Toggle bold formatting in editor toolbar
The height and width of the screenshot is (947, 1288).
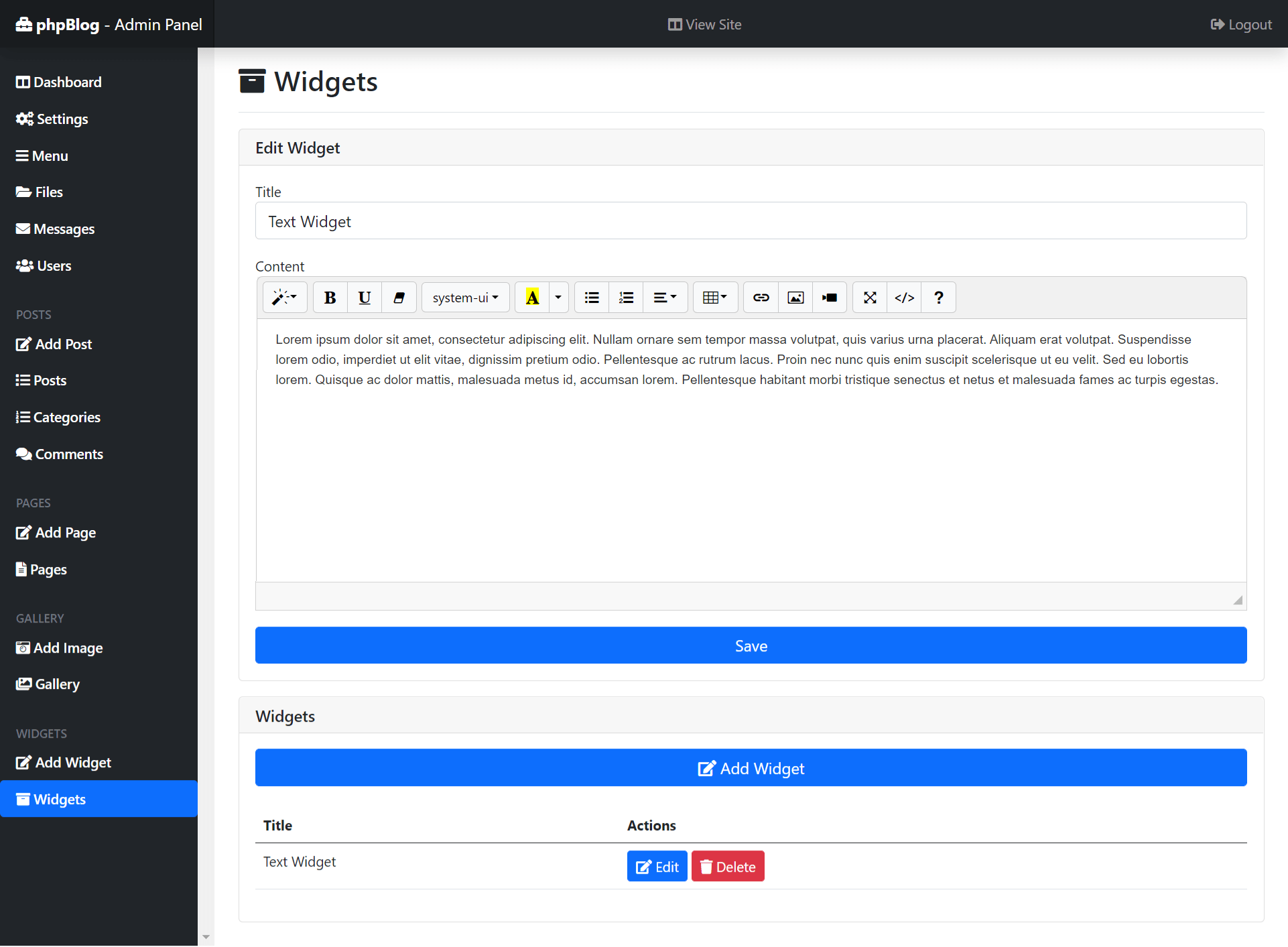coord(330,298)
